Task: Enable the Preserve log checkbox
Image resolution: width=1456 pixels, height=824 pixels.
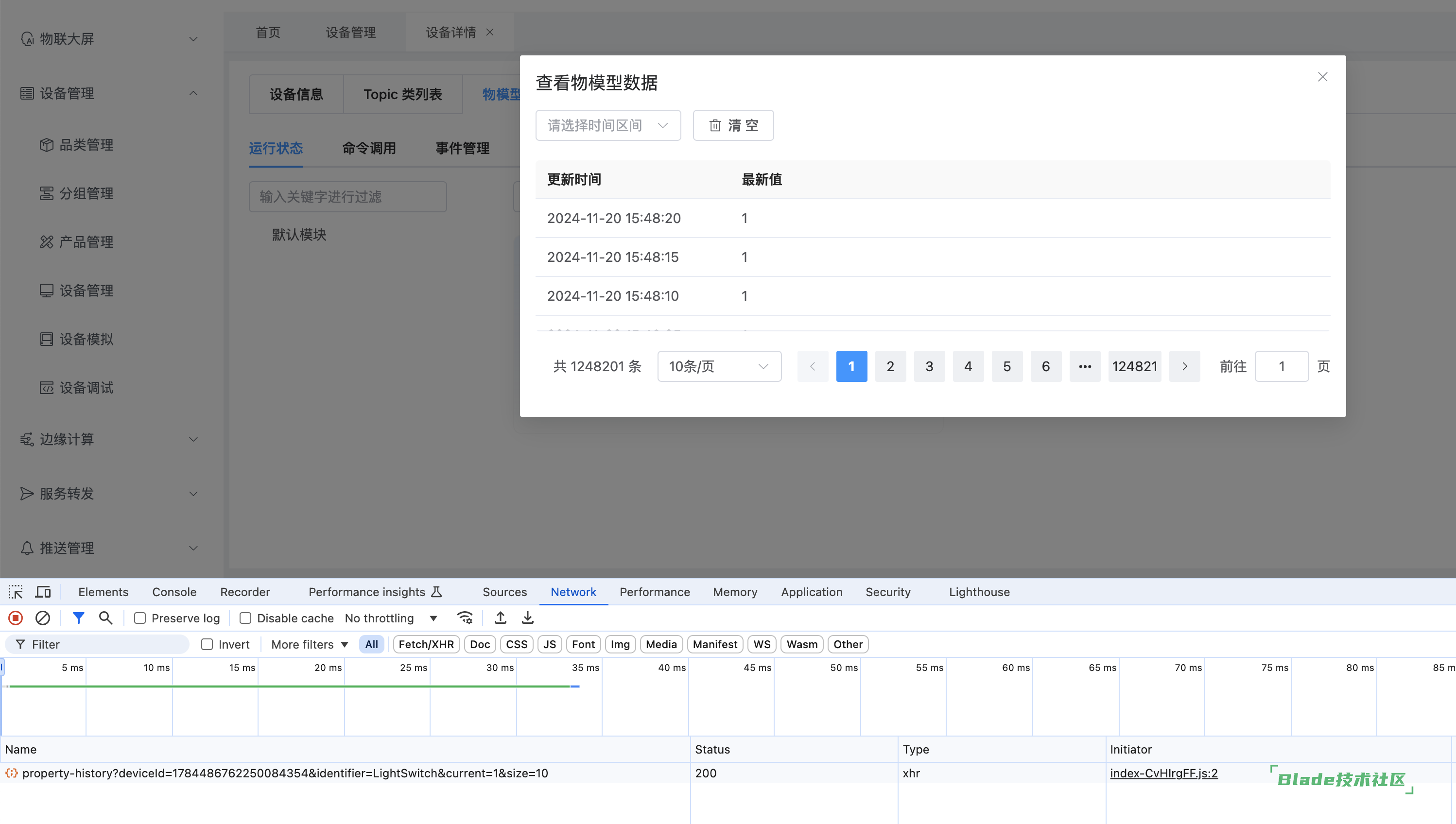Action: [140, 618]
